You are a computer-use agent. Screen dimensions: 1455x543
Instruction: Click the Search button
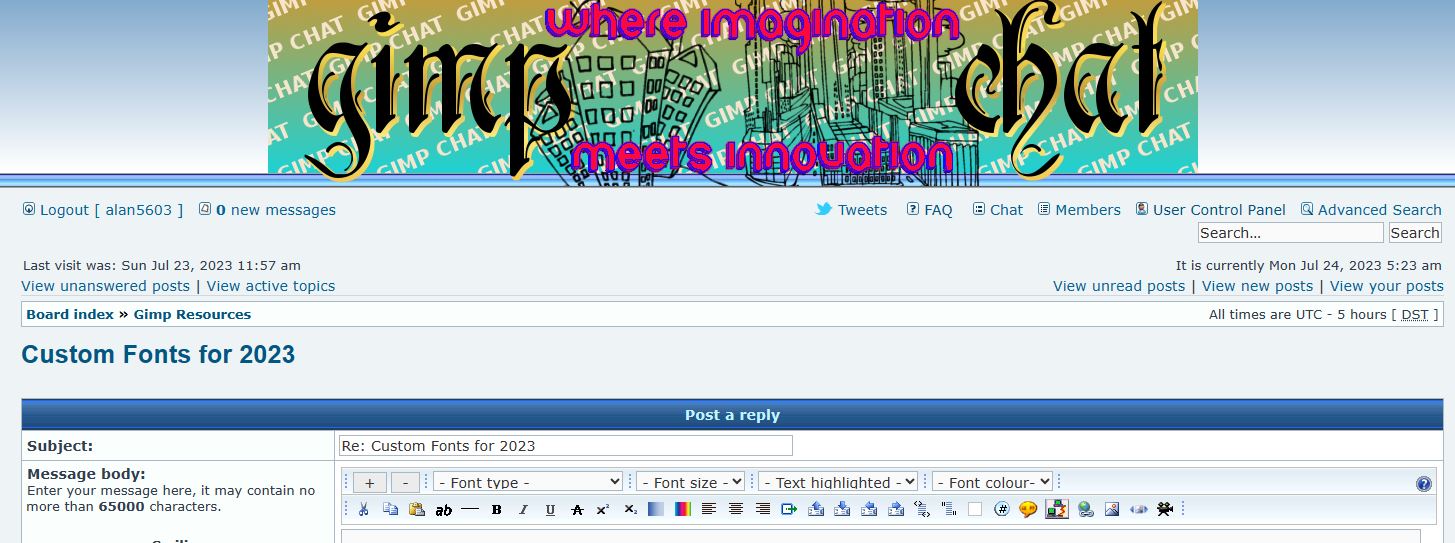click(x=1415, y=233)
